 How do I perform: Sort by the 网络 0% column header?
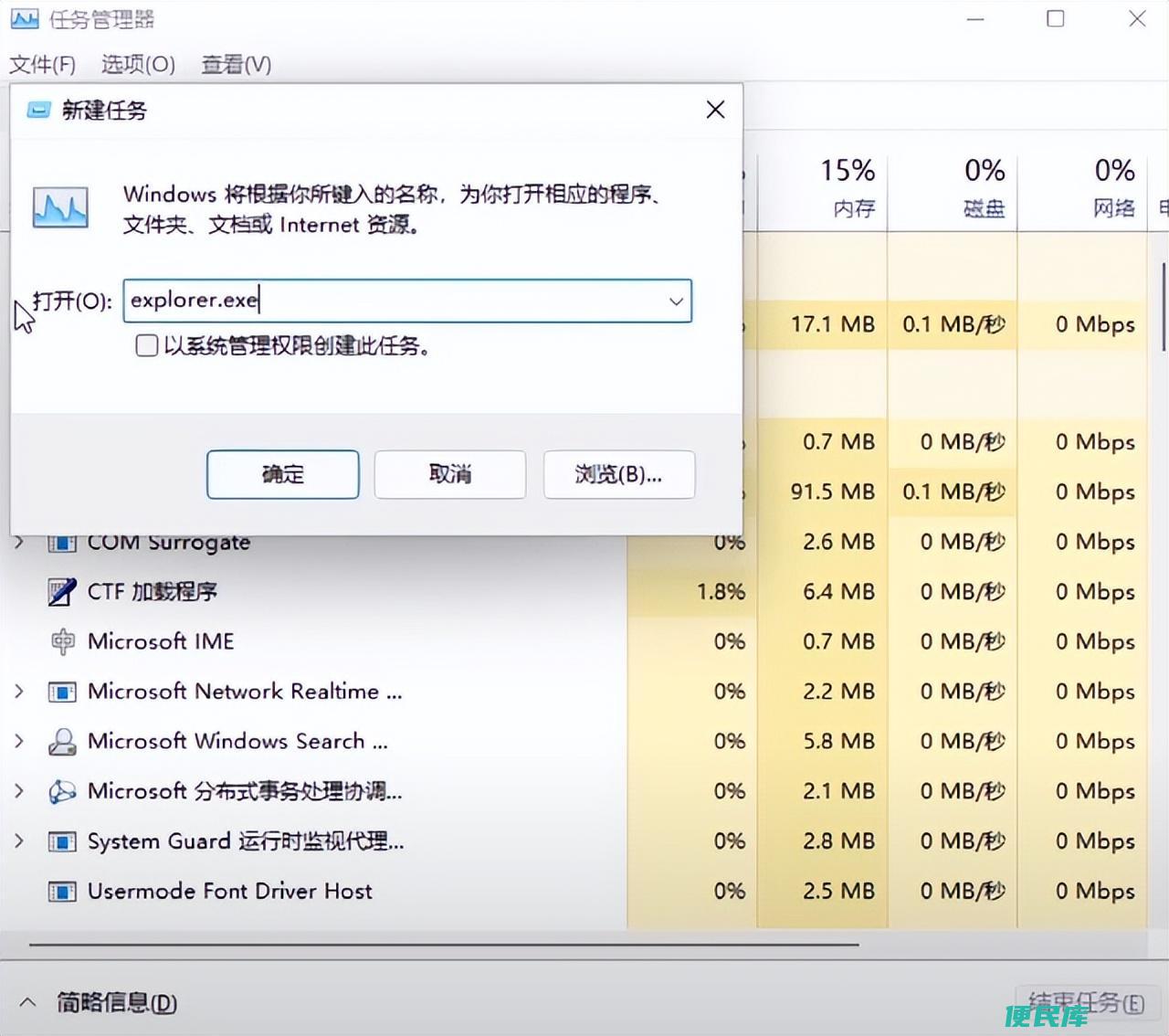coord(1082,189)
